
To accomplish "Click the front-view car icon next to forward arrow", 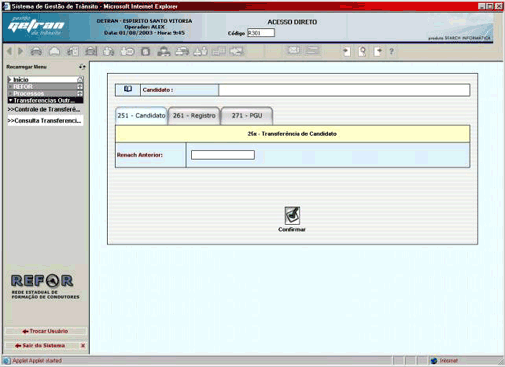I will tap(36, 51).
